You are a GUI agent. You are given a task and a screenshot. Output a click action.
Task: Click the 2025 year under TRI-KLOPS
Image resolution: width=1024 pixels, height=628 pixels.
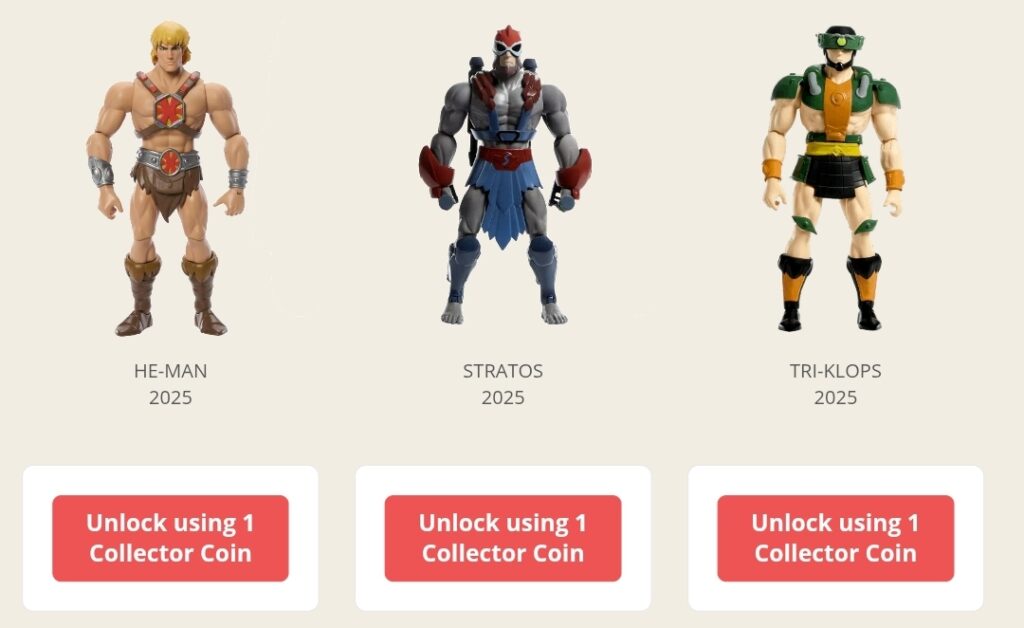(x=835, y=398)
